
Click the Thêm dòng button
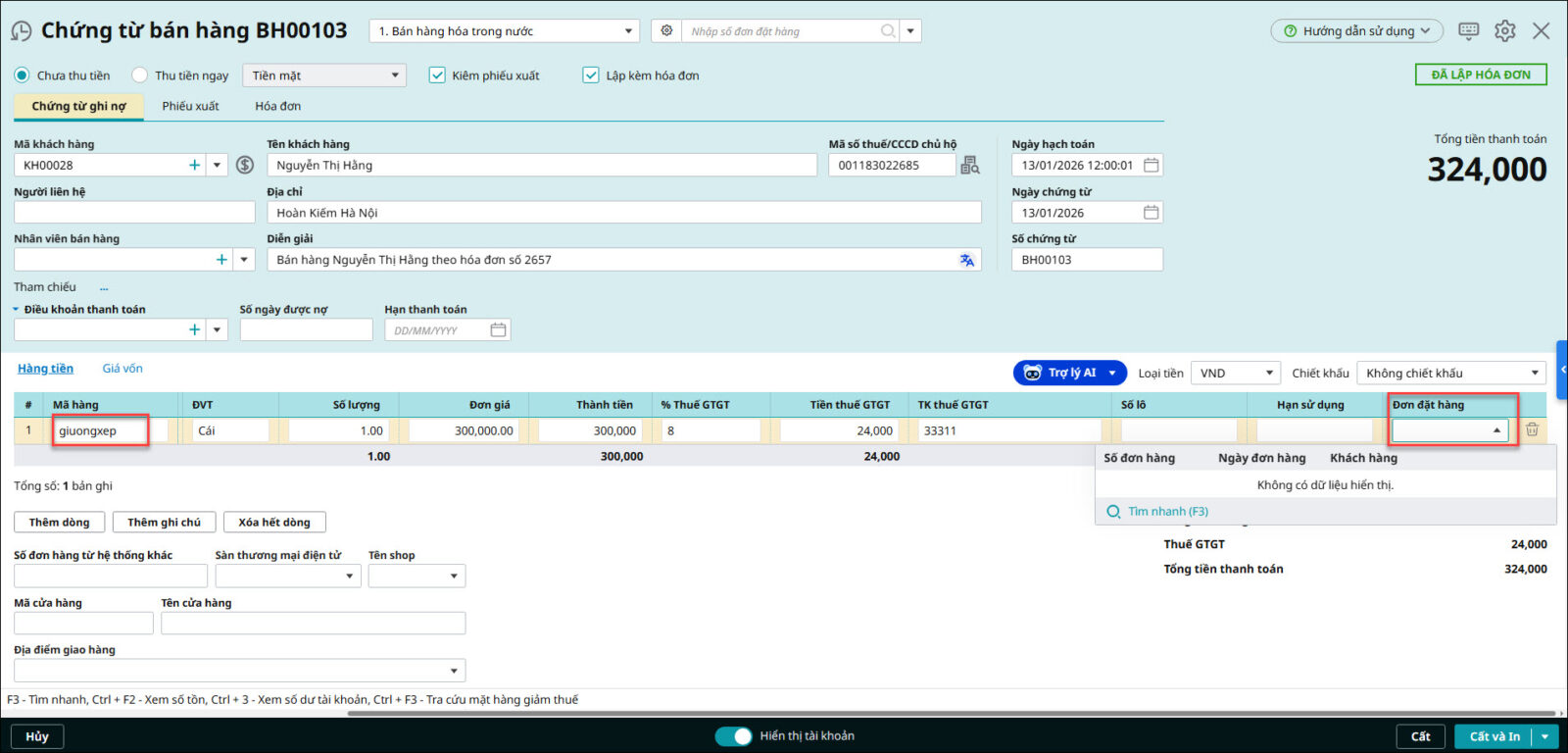(x=59, y=523)
